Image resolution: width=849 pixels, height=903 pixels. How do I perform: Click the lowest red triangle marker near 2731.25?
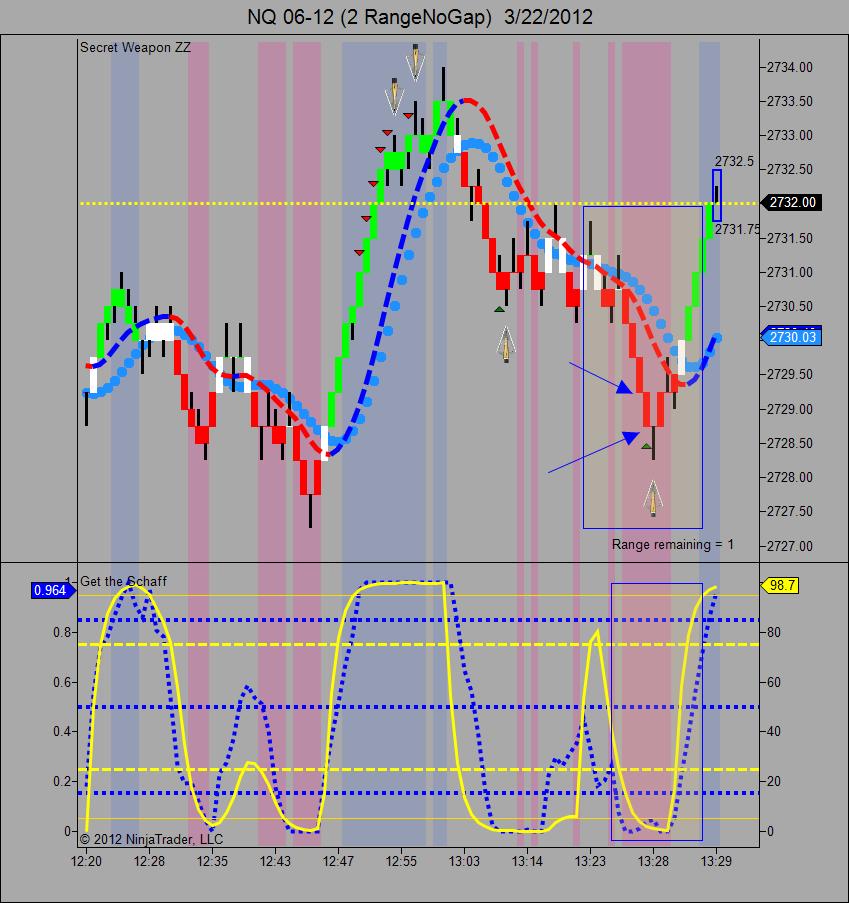click(359, 253)
